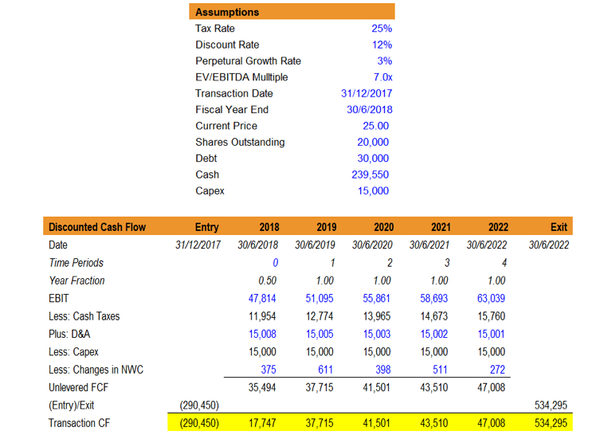Select the Discounted Cash Flow header cell
The width and height of the screenshot is (600, 439).
(x=97, y=227)
